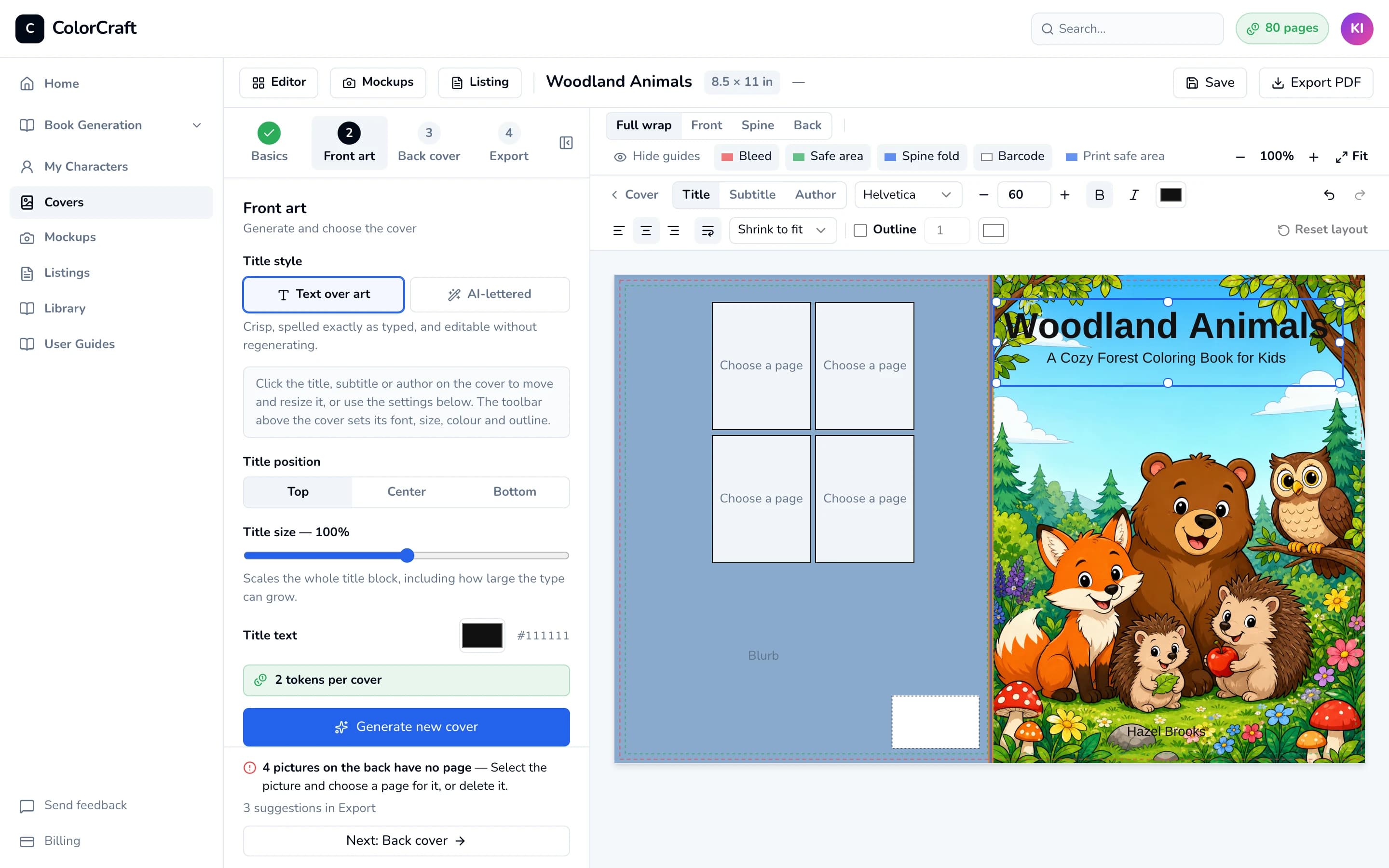
Task: Click the Title size slider handle
Action: (407, 556)
